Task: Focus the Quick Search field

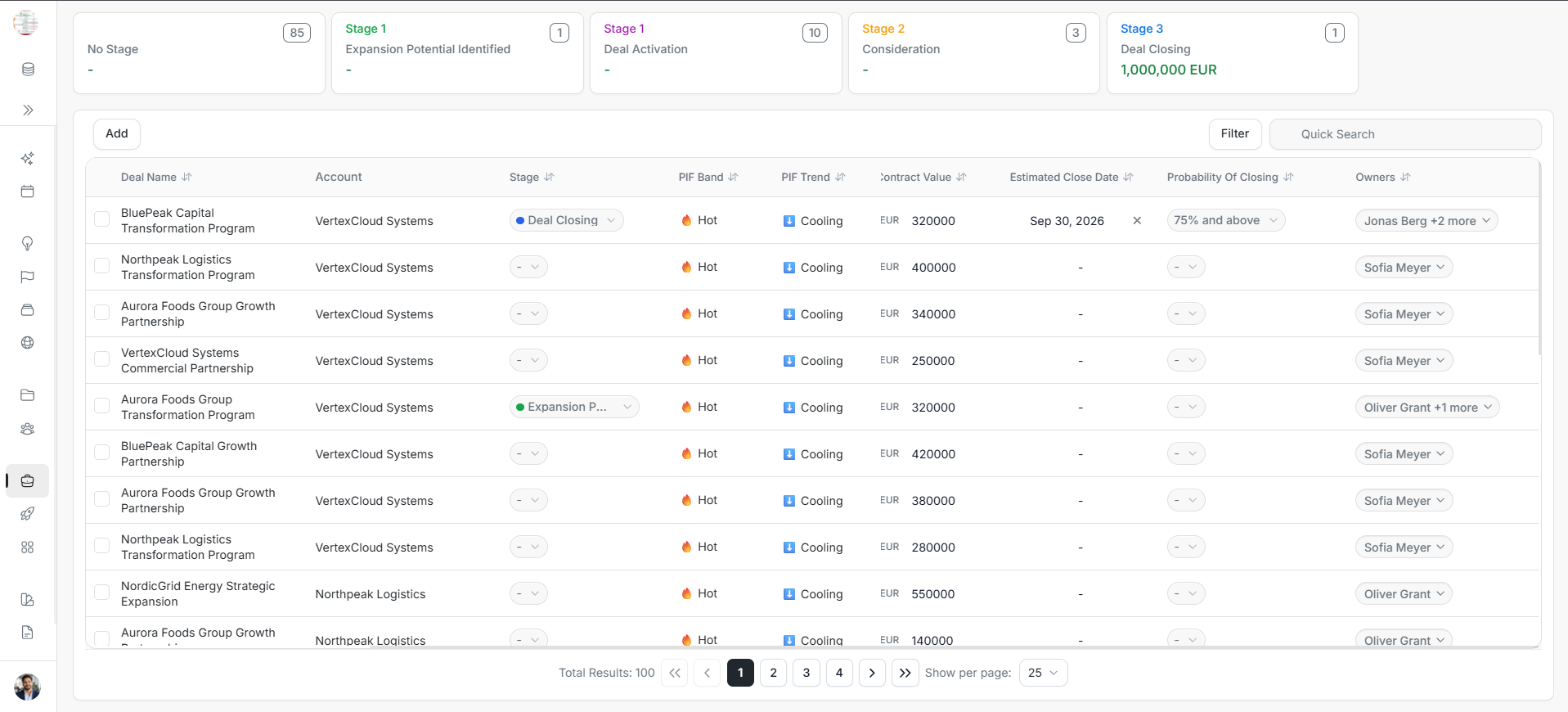Action: pyautogui.click(x=1405, y=134)
